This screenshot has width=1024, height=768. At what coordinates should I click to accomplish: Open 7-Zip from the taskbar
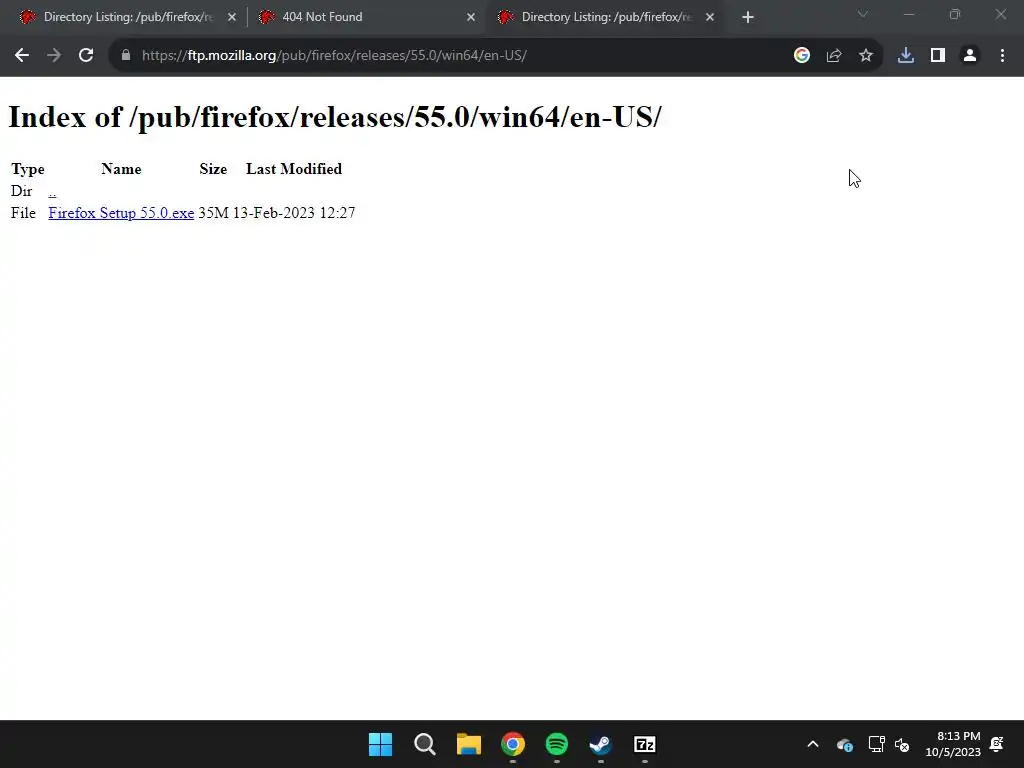coord(645,744)
